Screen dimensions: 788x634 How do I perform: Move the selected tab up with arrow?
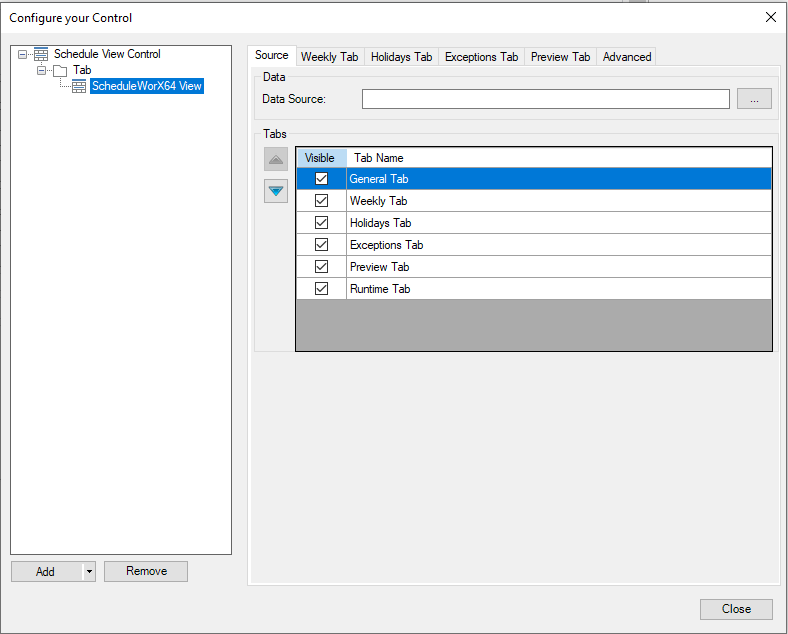coord(276,160)
